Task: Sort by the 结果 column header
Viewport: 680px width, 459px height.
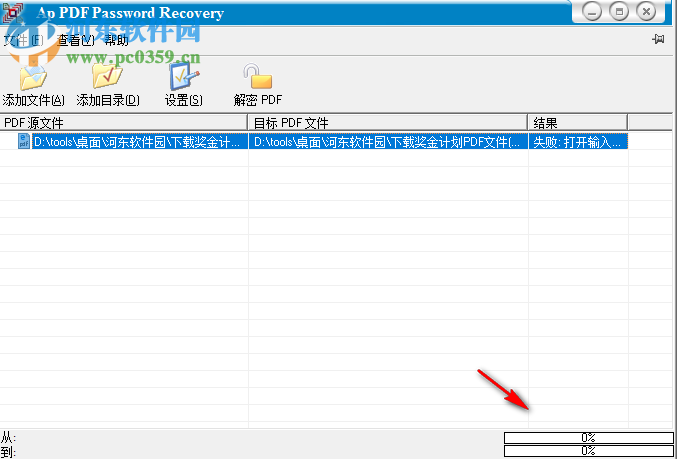Action: coord(578,123)
